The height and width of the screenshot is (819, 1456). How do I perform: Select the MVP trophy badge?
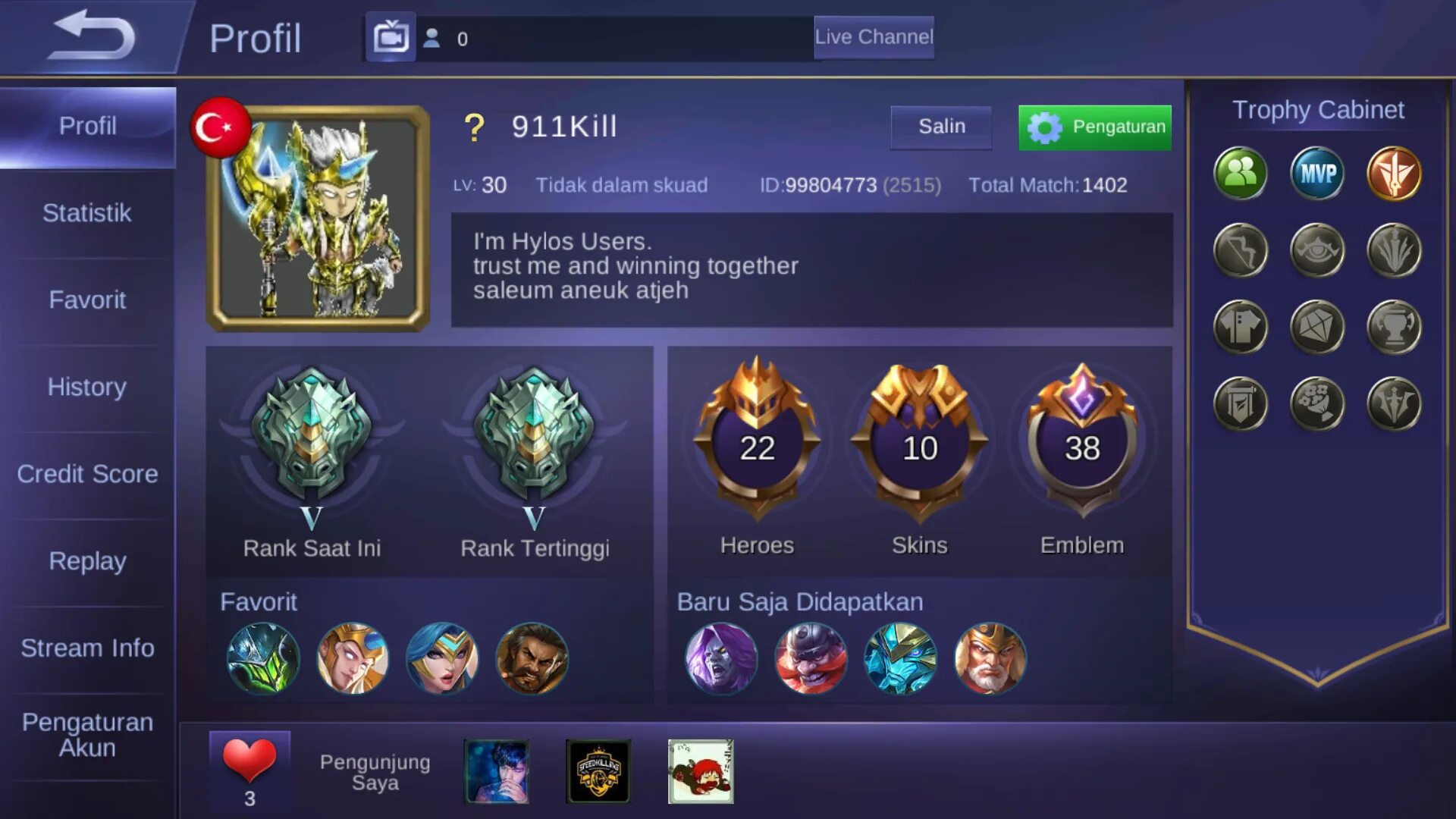click(x=1317, y=174)
